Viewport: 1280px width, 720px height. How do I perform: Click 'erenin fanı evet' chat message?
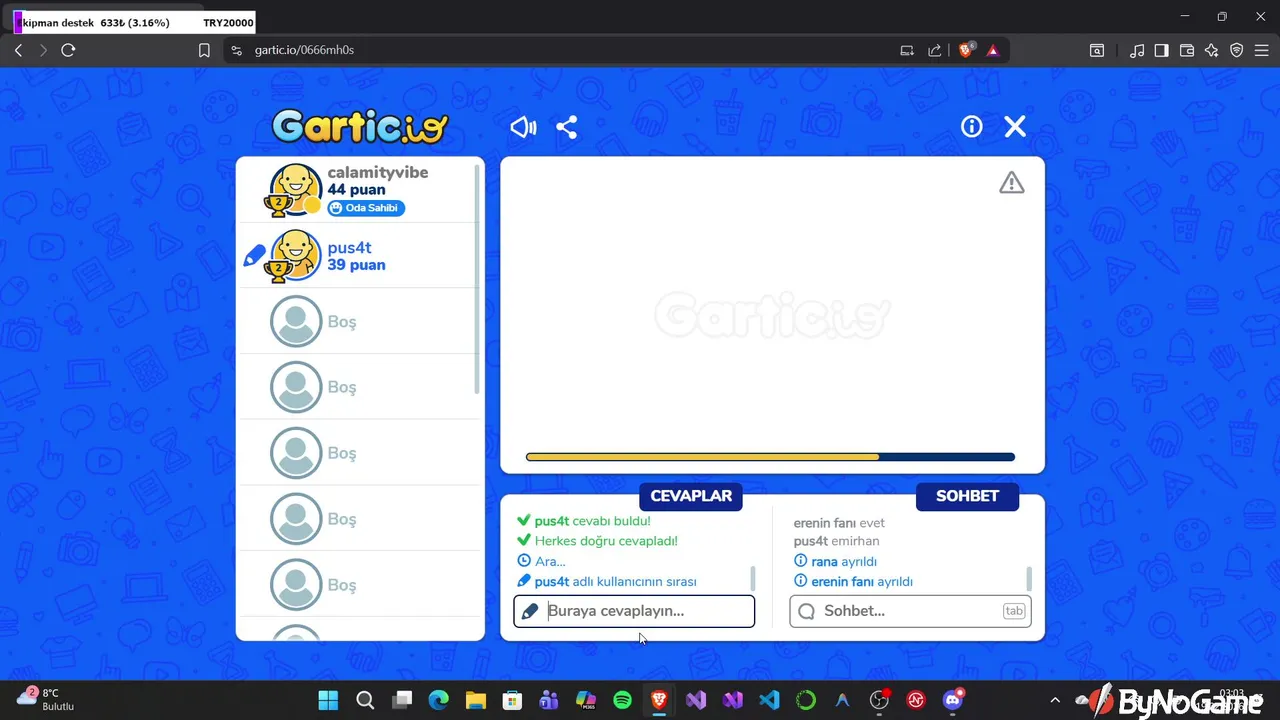coord(839,523)
